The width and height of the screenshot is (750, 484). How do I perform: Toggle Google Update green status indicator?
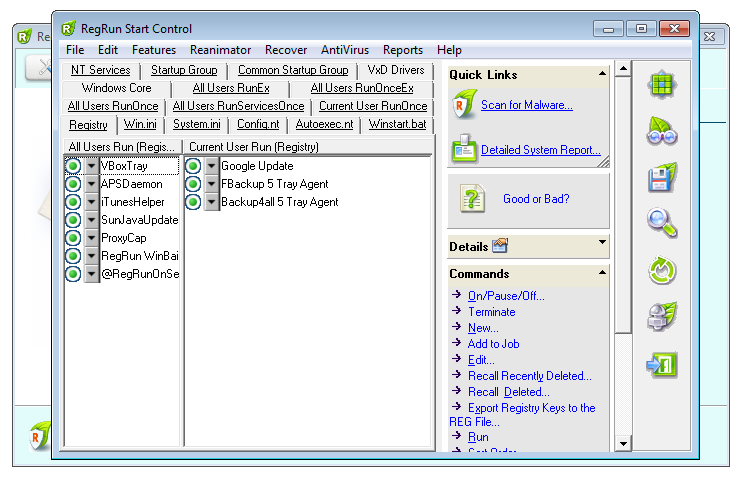pos(193,166)
